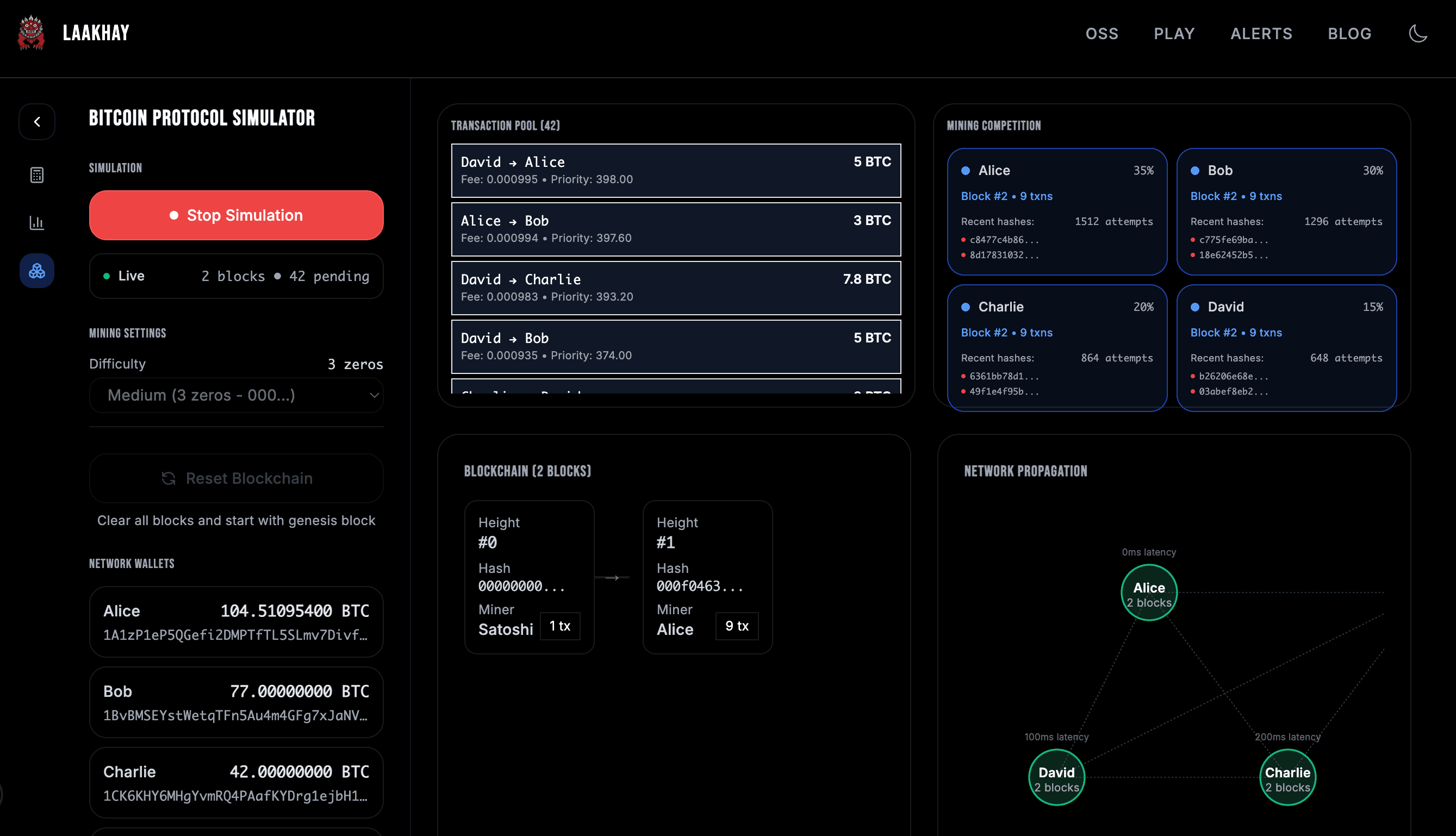Select Bob's wallet card
1456x836 pixels.
(x=236, y=702)
